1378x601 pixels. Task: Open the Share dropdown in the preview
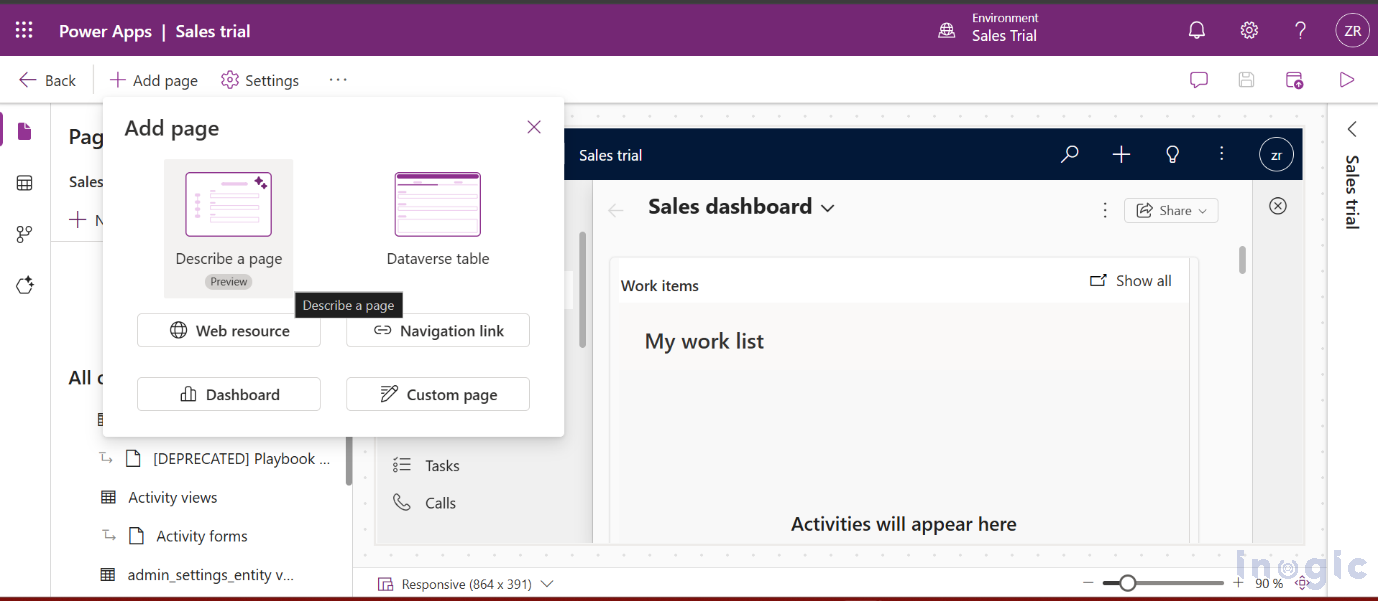[x=1171, y=210]
